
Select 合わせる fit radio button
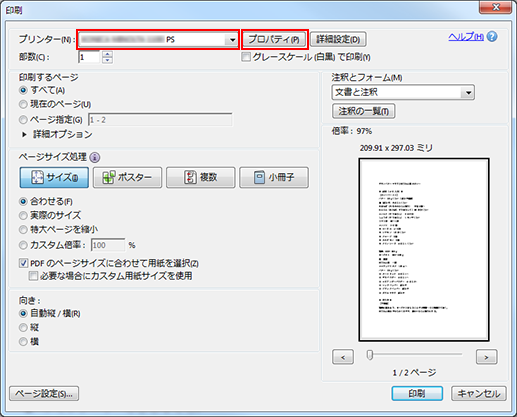click(x=23, y=202)
